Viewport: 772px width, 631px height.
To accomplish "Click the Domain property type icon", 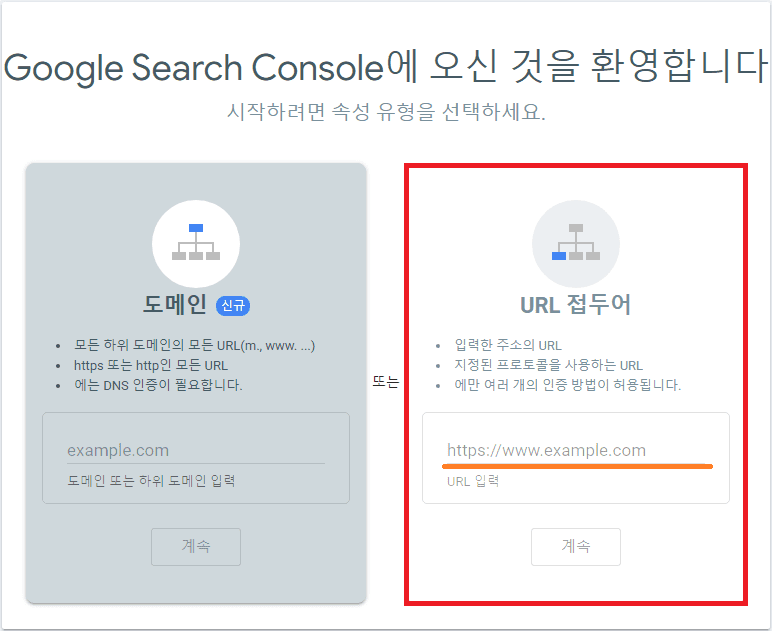I will coord(196,244).
